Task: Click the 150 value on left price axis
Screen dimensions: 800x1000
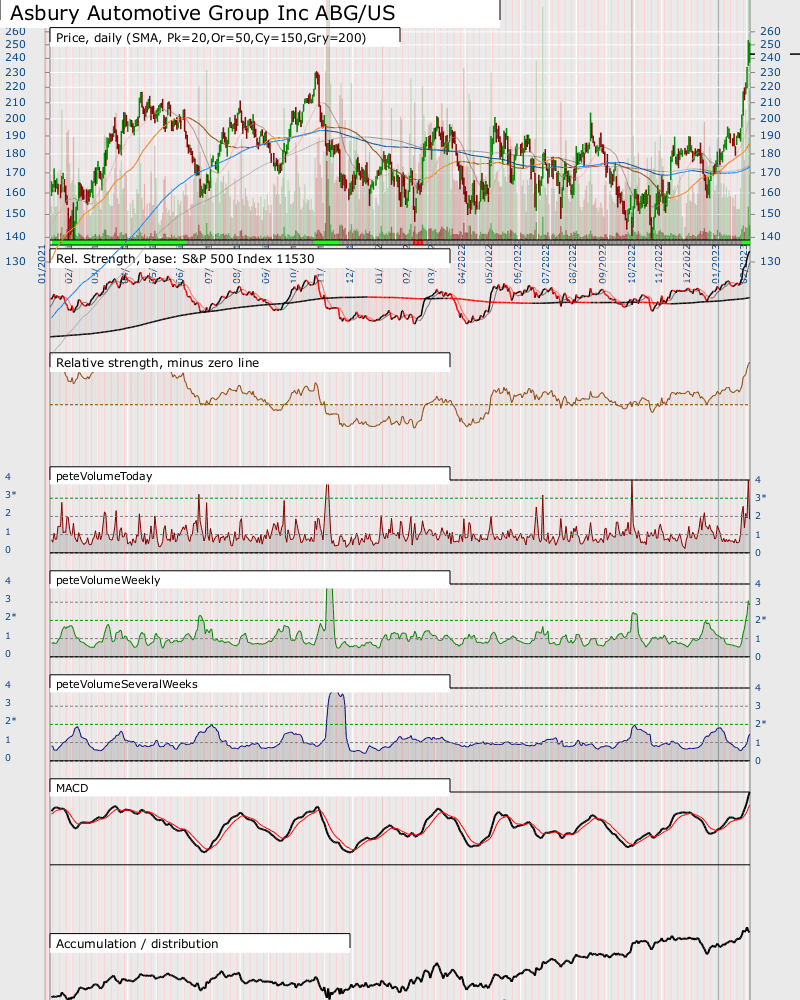Action: click(x=15, y=213)
